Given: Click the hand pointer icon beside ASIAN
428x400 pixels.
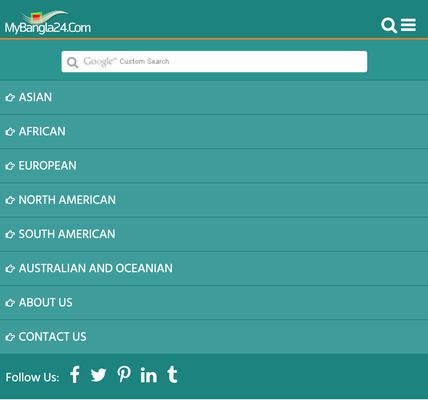Looking at the screenshot, I should point(10,98).
